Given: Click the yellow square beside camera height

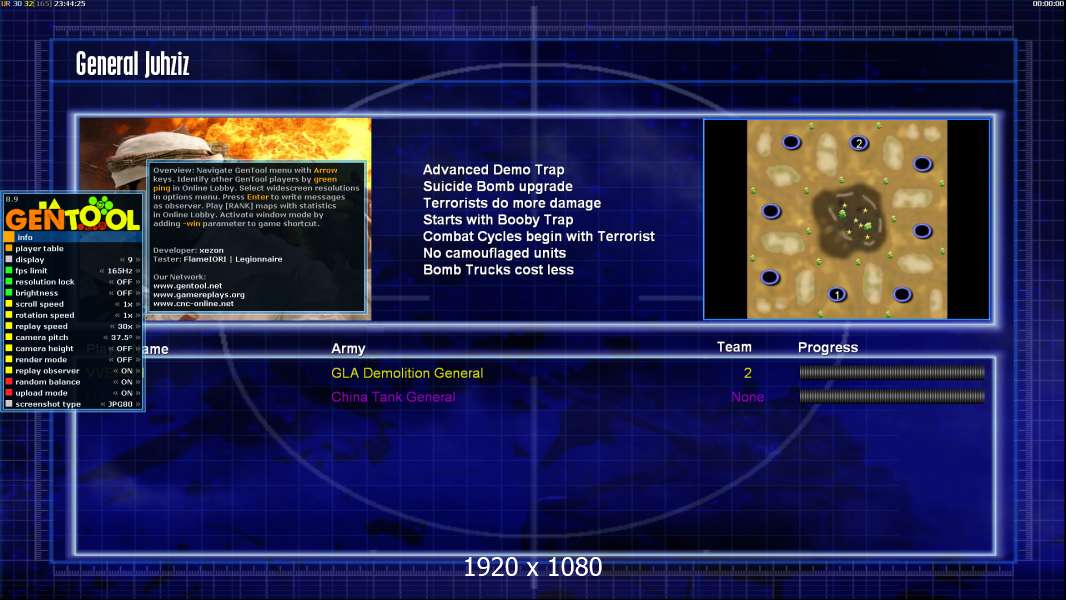Looking at the screenshot, I should [x=9, y=348].
